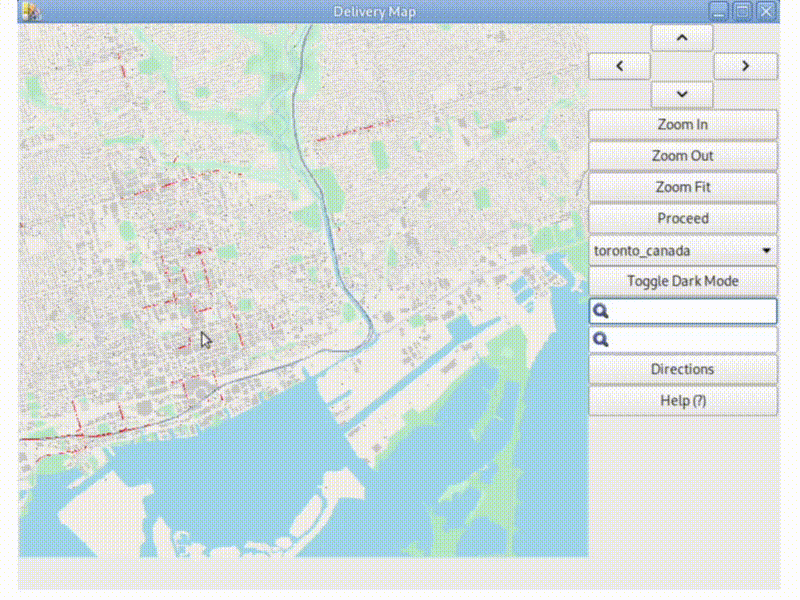800x600 pixels.
Task: Pan the map up with the arrow
Action: coord(682,38)
